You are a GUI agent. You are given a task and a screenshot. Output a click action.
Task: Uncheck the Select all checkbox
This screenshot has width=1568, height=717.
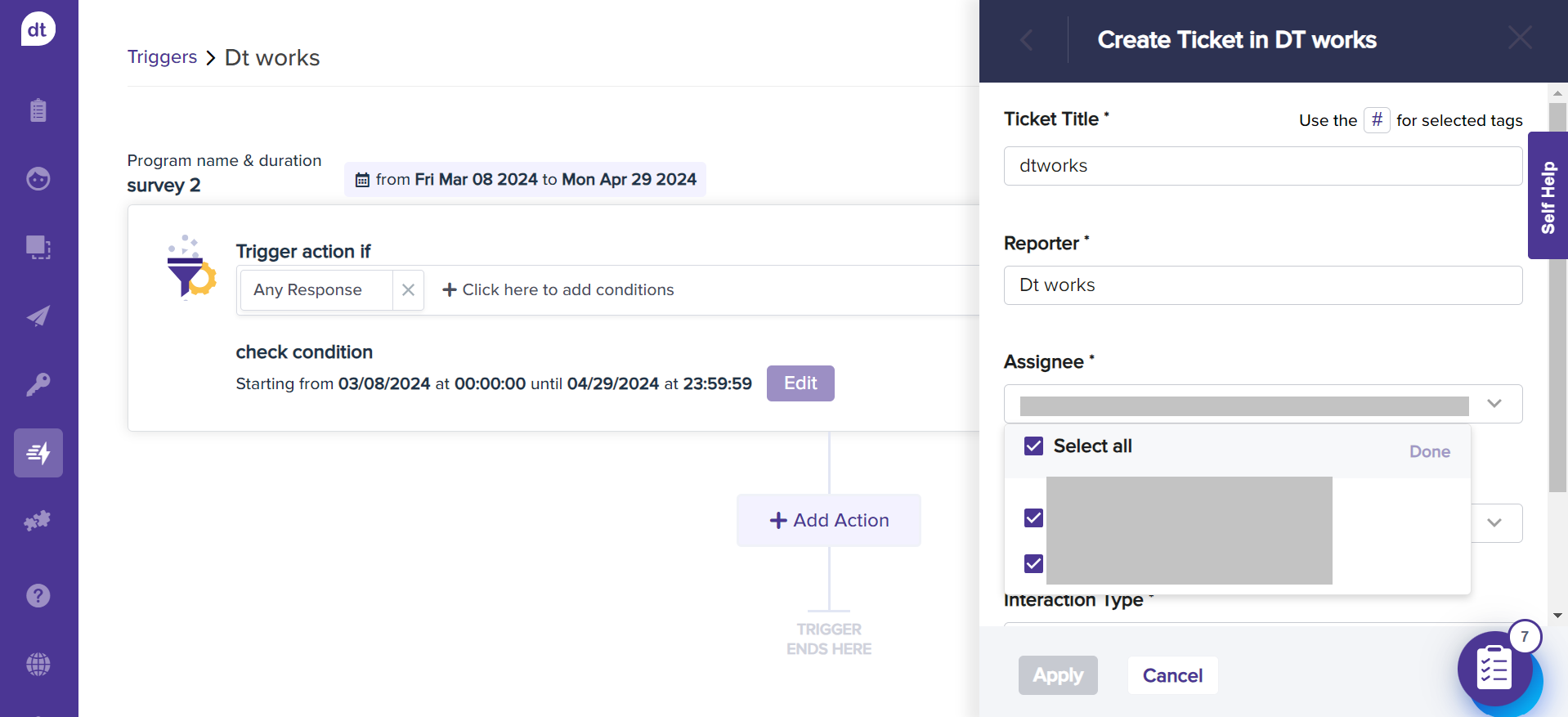1033,446
